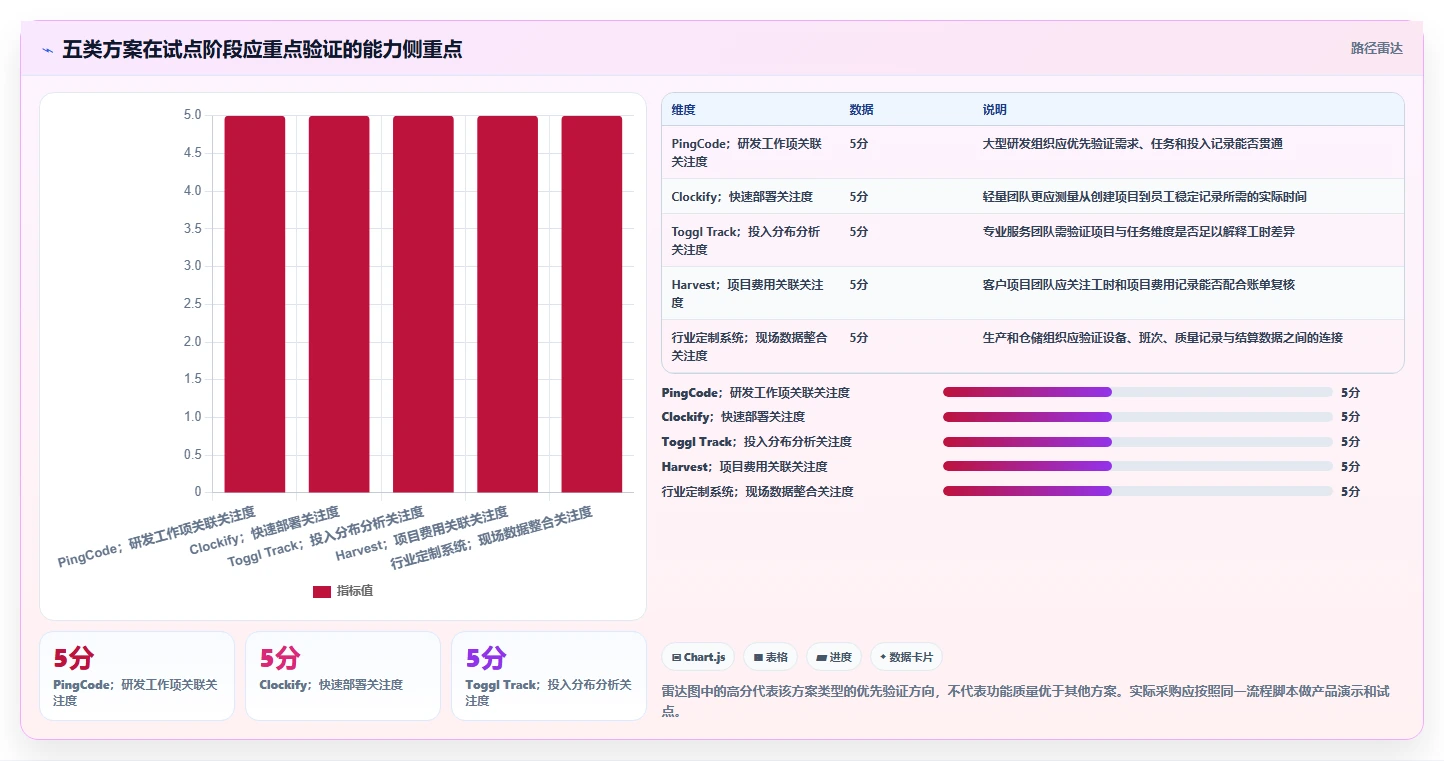Screen dimensions: 1444x761
Task: Select table row Toggl Track；投入分布分析关注度
Action: coord(1033,240)
